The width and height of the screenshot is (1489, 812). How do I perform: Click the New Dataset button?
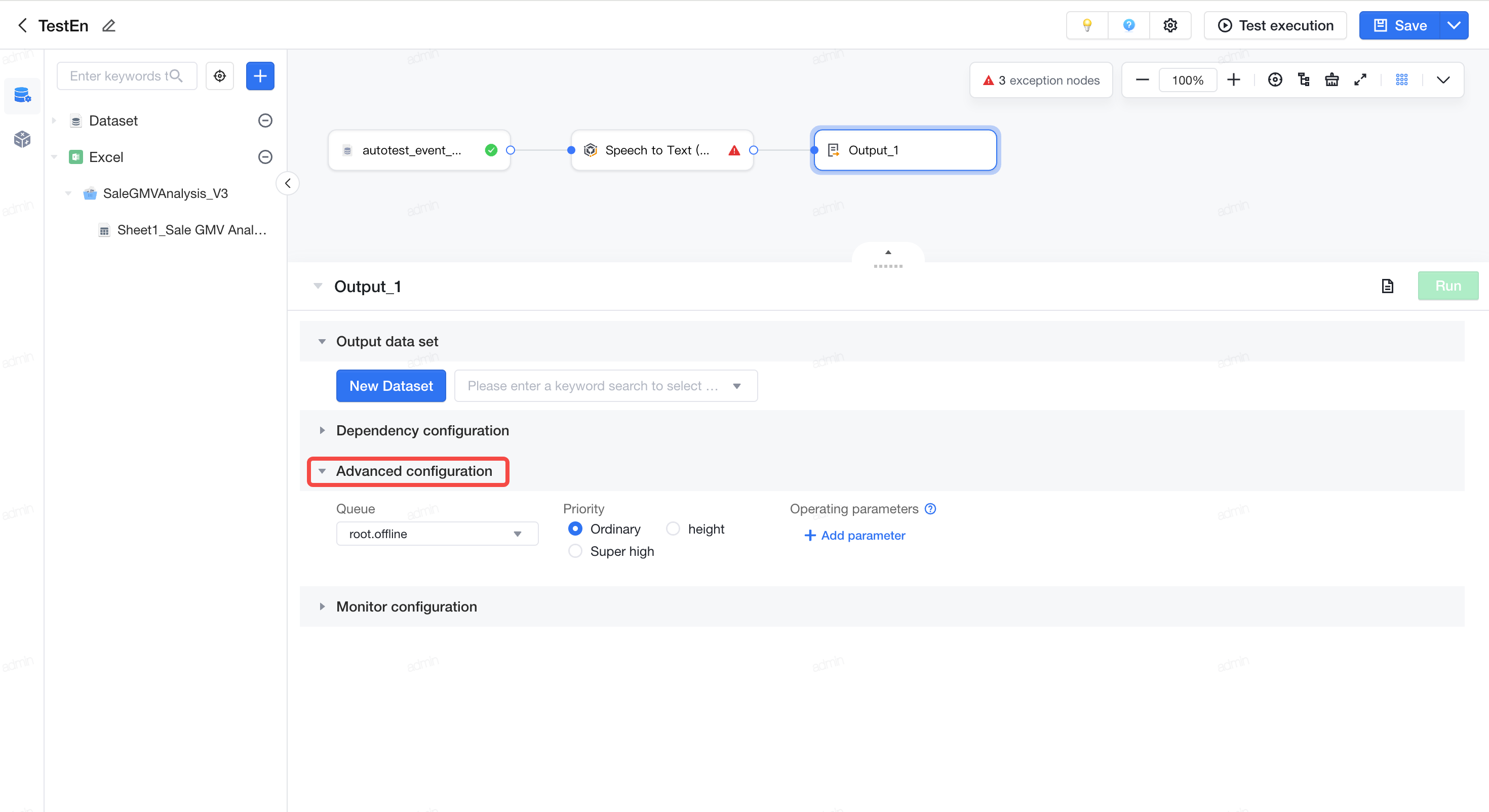pos(391,385)
